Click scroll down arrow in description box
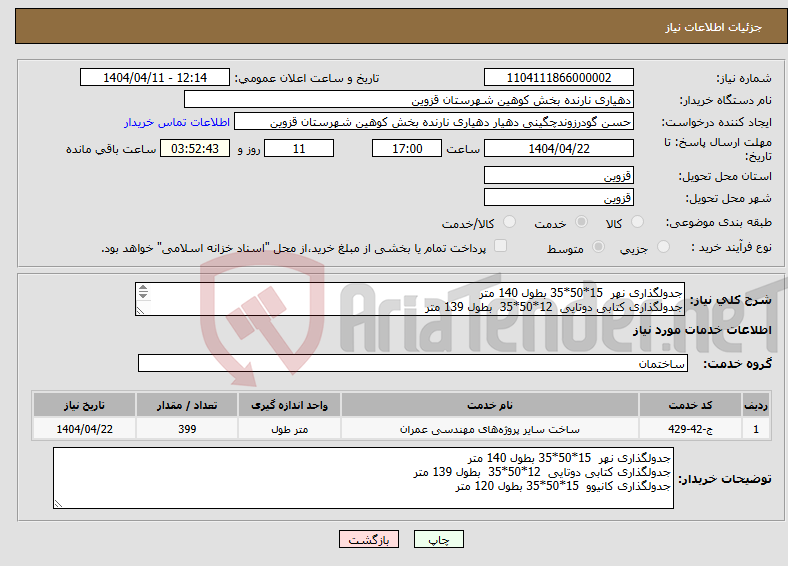Screen dimensions: 788x566 tap(143, 295)
